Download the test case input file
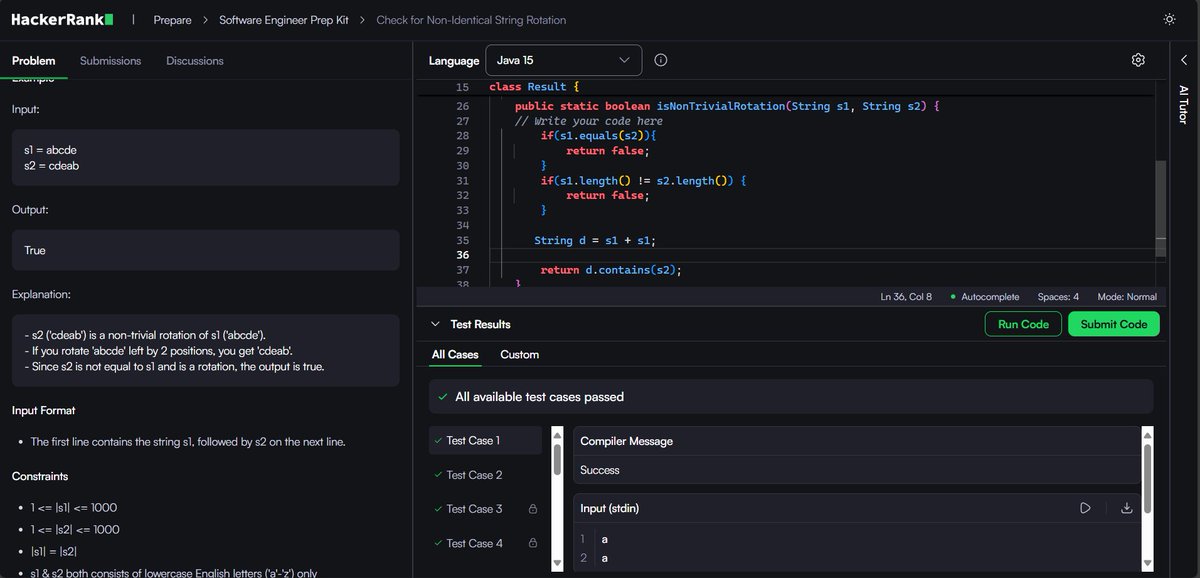 tap(1126, 508)
